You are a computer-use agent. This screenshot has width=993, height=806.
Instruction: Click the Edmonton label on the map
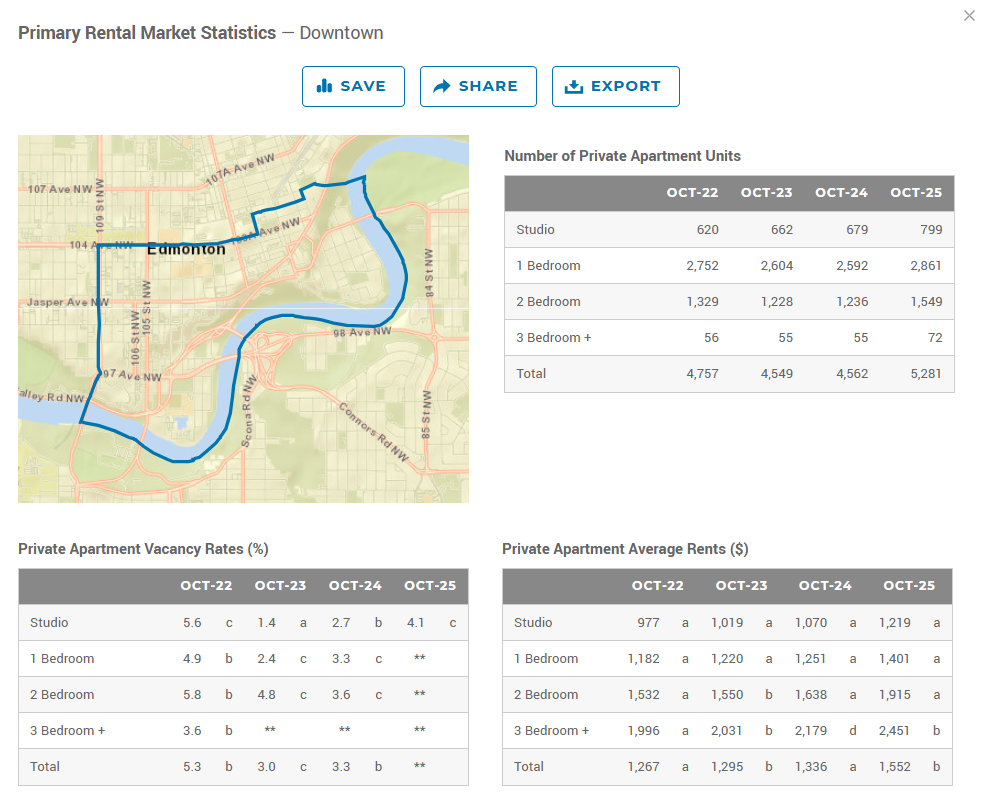coord(186,249)
